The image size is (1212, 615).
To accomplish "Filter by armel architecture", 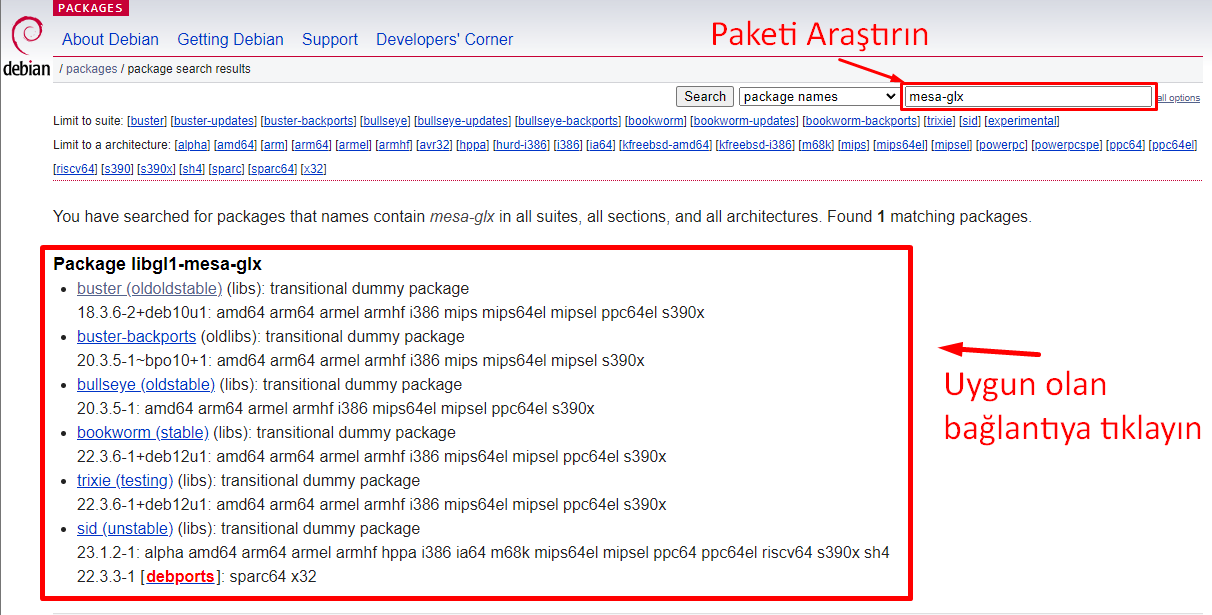I will (x=354, y=145).
